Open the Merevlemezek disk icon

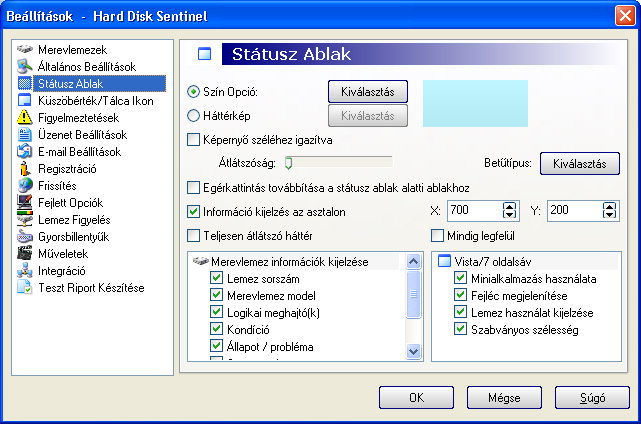coord(25,49)
